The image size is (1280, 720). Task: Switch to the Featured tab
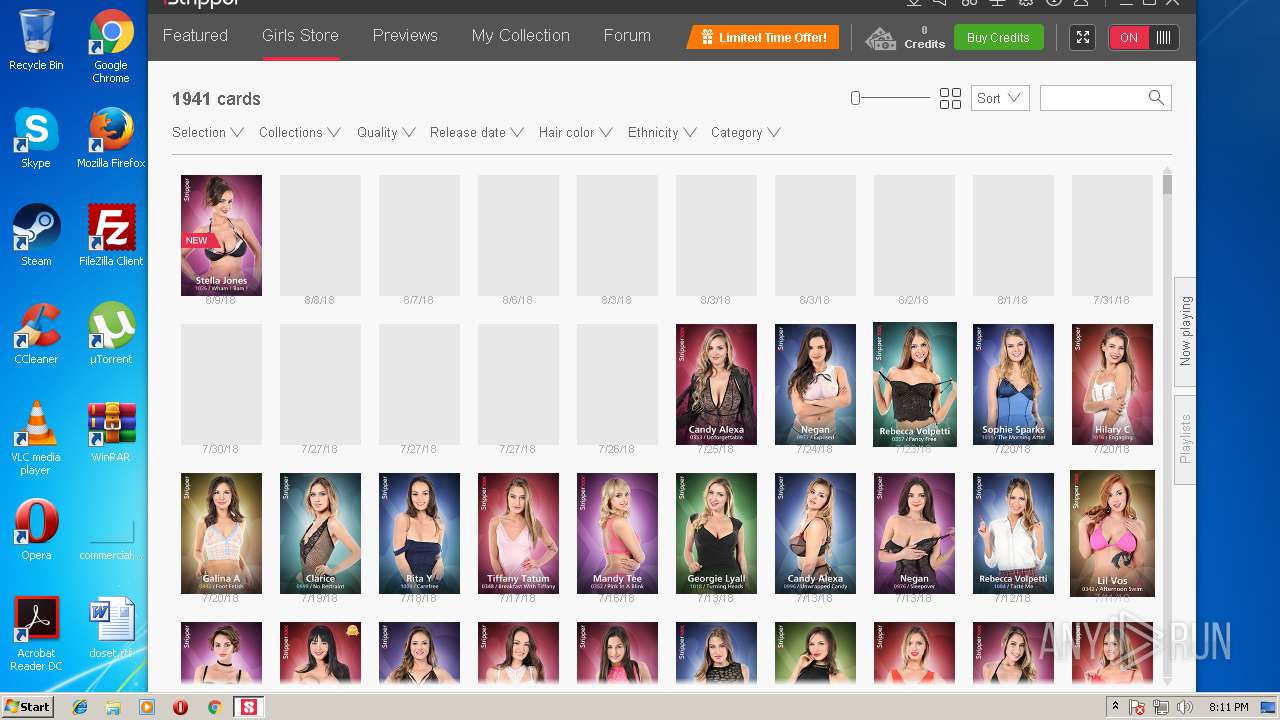(195, 36)
